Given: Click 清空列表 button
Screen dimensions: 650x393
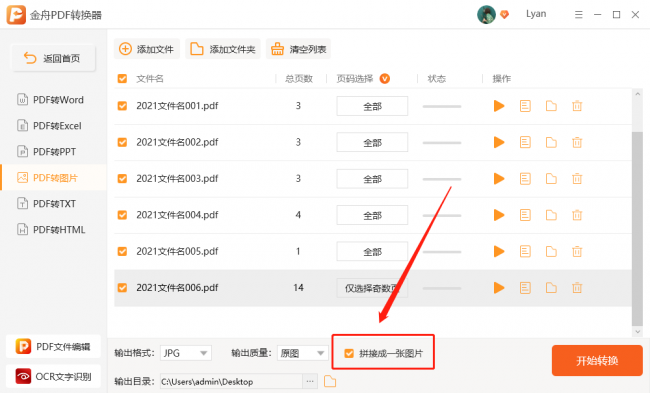Looking at the screenshot, I should (298, 49).
